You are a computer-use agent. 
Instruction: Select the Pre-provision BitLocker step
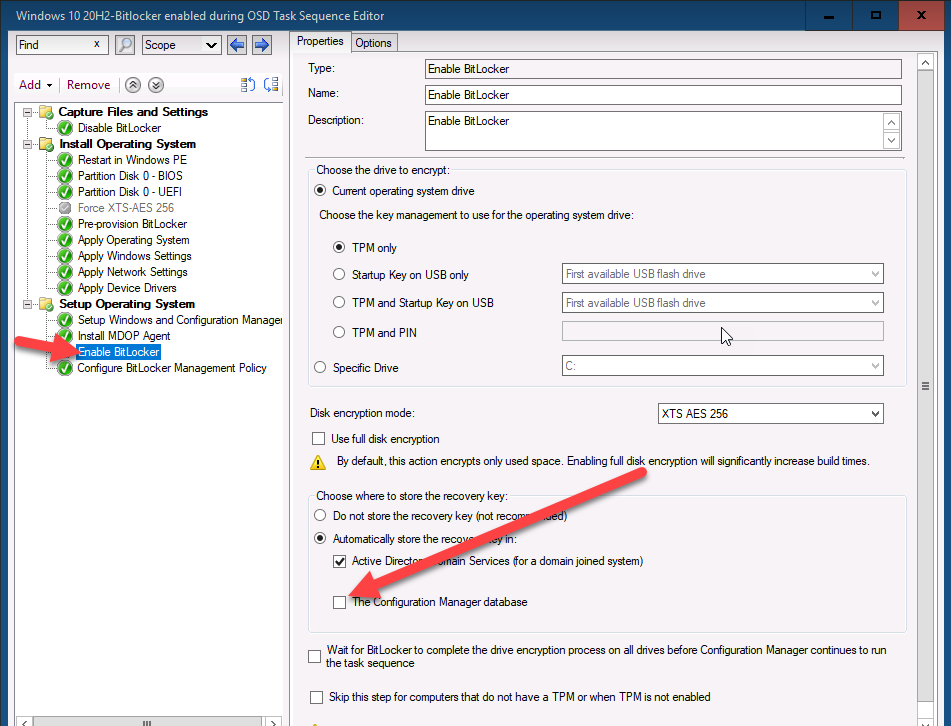pyautogui.click(x=132, y=224)
